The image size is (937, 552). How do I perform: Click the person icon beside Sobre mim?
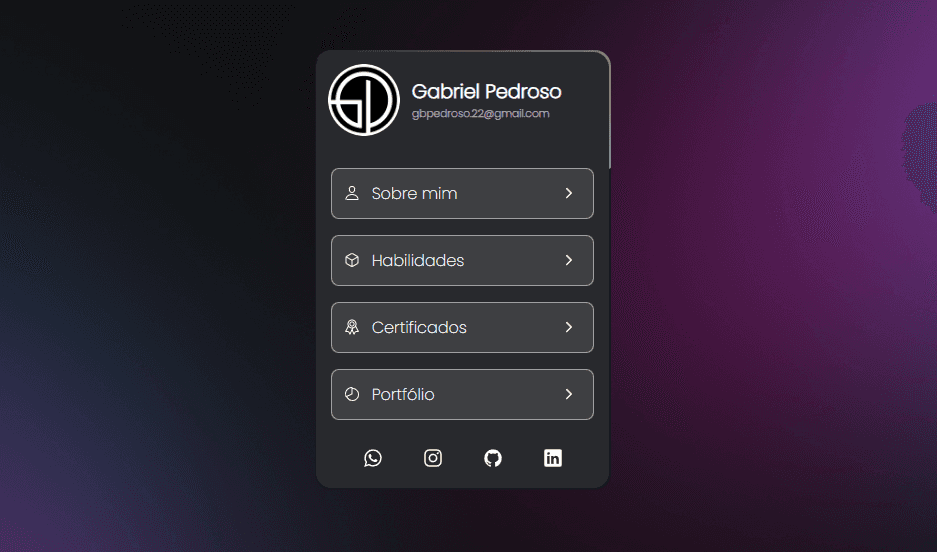[x=352, y=193]
